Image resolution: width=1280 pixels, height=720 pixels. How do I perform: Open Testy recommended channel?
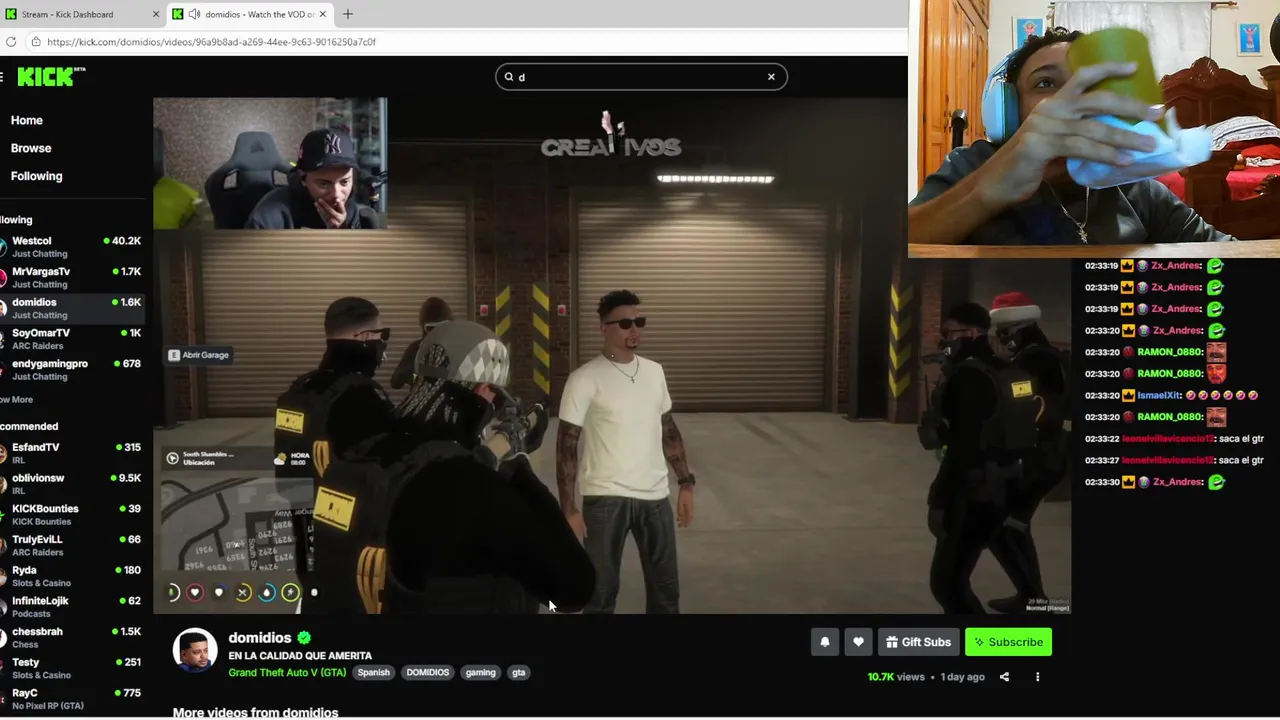click(x=72, y=668)
